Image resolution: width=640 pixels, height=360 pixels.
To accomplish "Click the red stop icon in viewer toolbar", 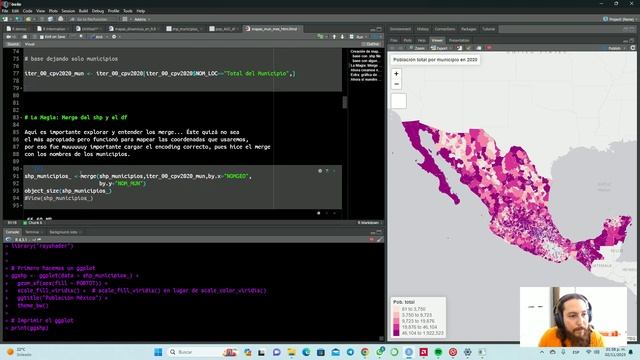I will tap(489, 48).
